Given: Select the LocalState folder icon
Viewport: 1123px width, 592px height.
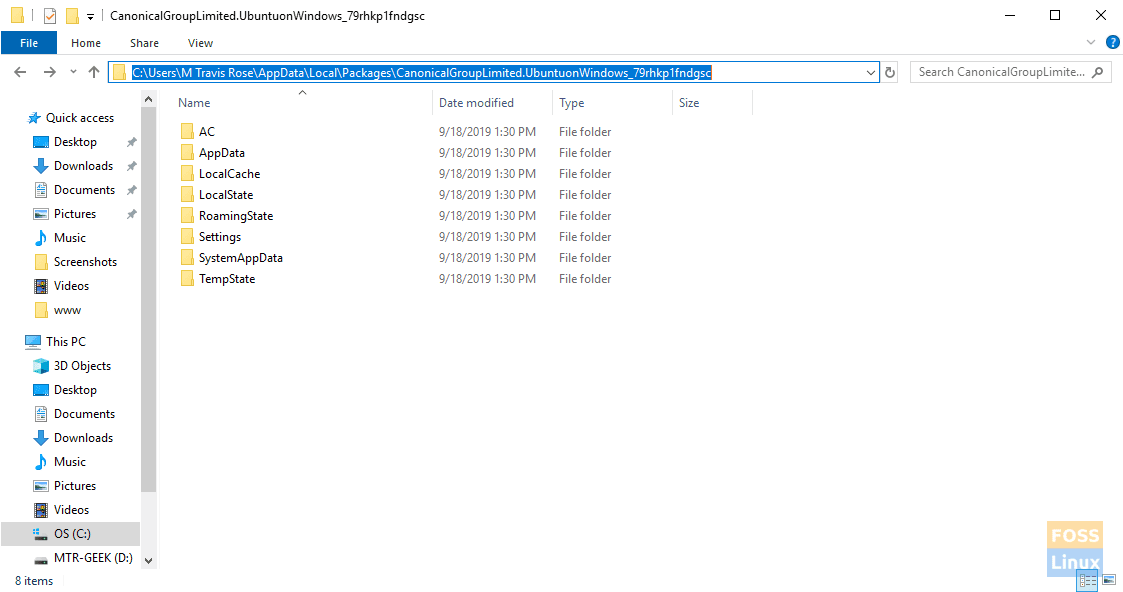Looking at the screenshot, I should (187, 194).
